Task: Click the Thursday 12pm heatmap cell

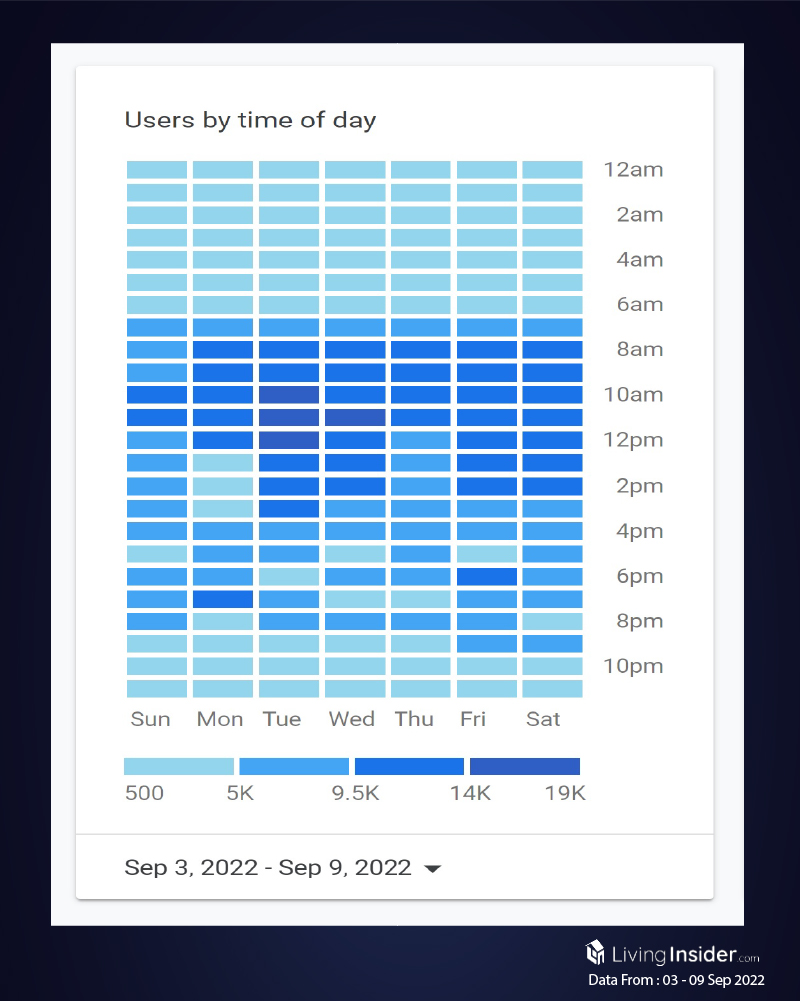Action: pyautogui.click(x=421, y=440)
